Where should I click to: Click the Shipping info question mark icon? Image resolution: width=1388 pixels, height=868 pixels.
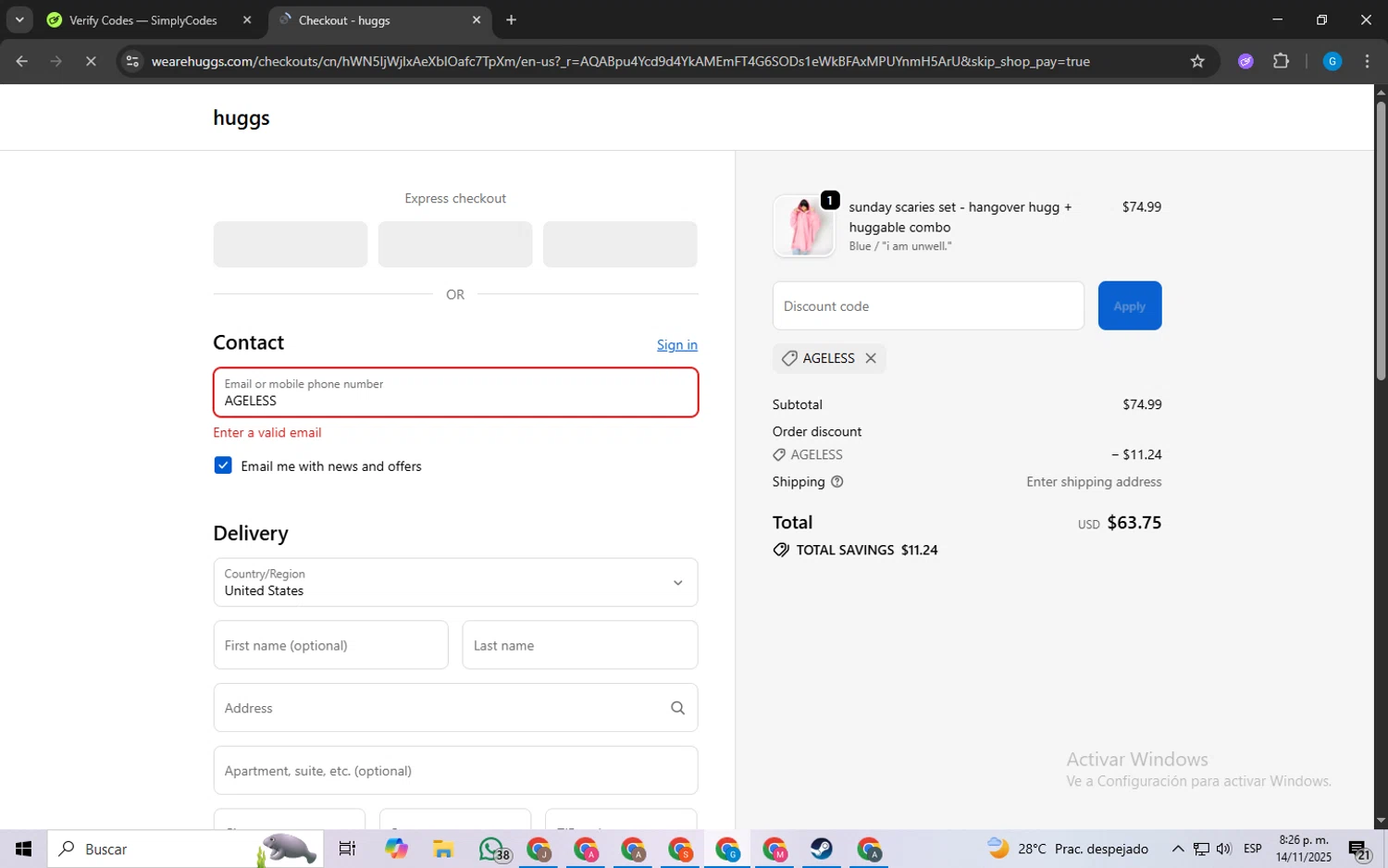point(837,482)
